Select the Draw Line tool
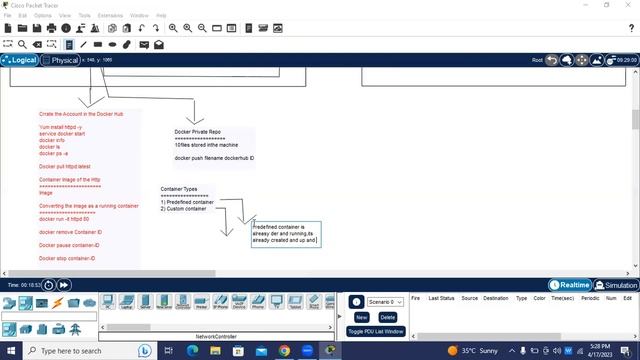This screenshot has height=360, width=640. click(83, 44)
